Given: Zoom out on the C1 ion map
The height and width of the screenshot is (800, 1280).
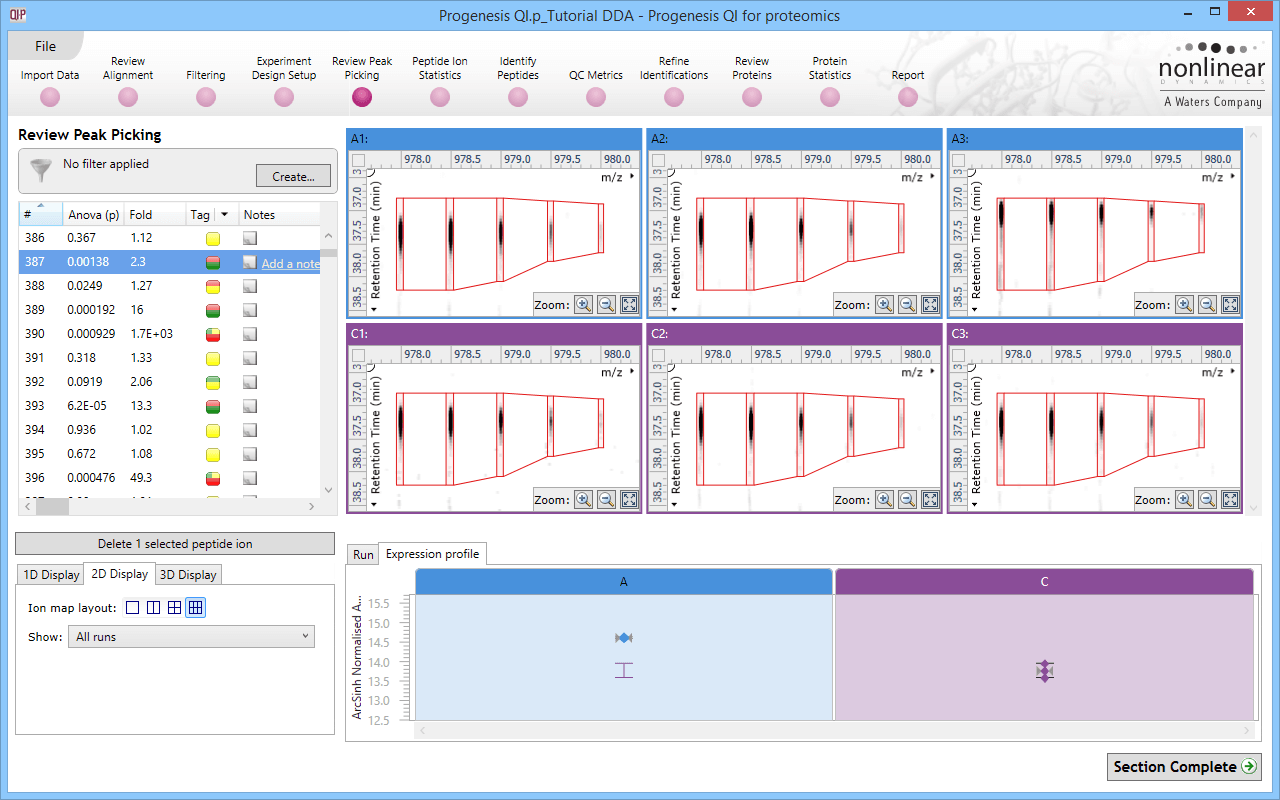Looking at the screenshot, I should [x=607, y=500].
